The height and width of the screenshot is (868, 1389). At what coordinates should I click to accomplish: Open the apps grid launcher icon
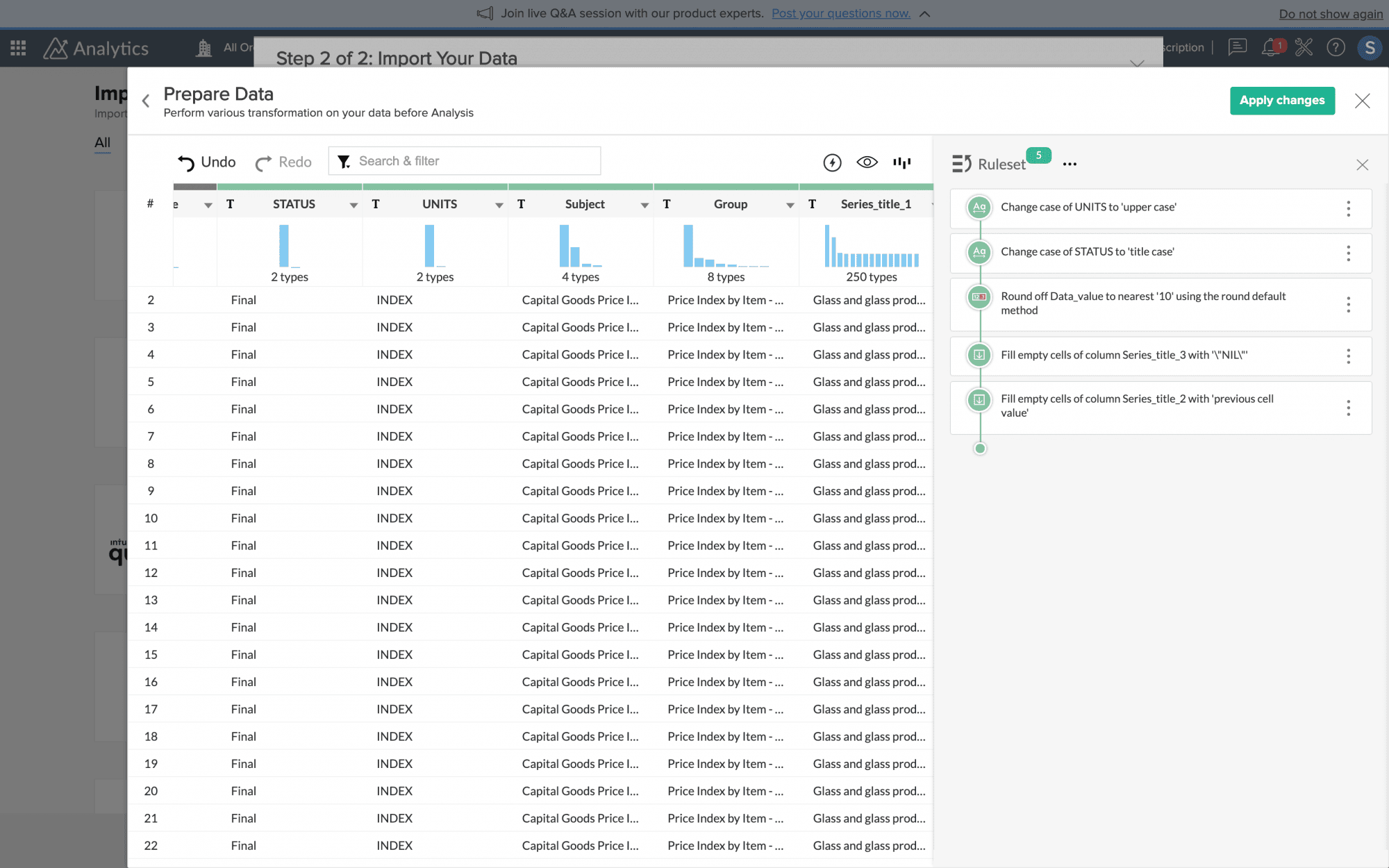19,48
